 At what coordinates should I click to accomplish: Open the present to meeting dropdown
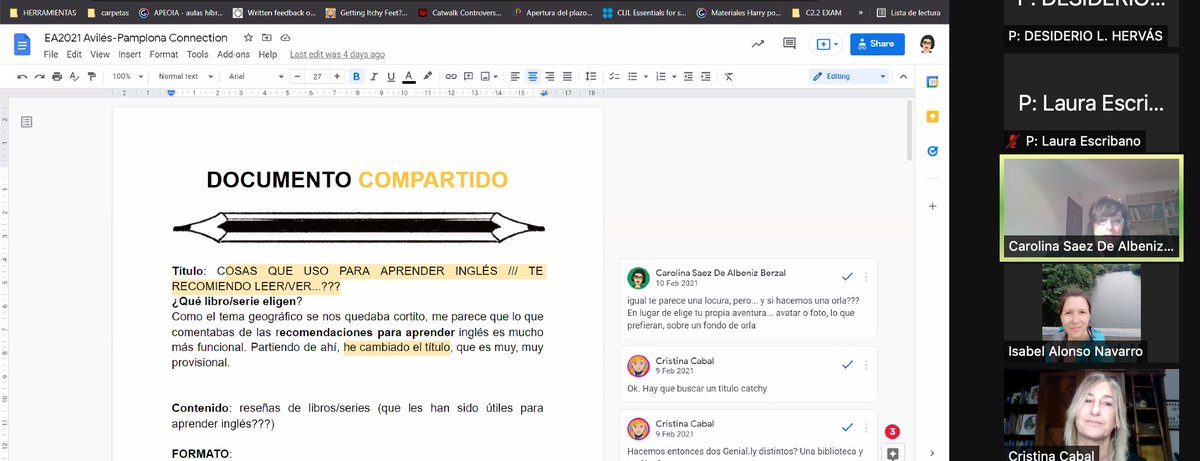(826, 44)
